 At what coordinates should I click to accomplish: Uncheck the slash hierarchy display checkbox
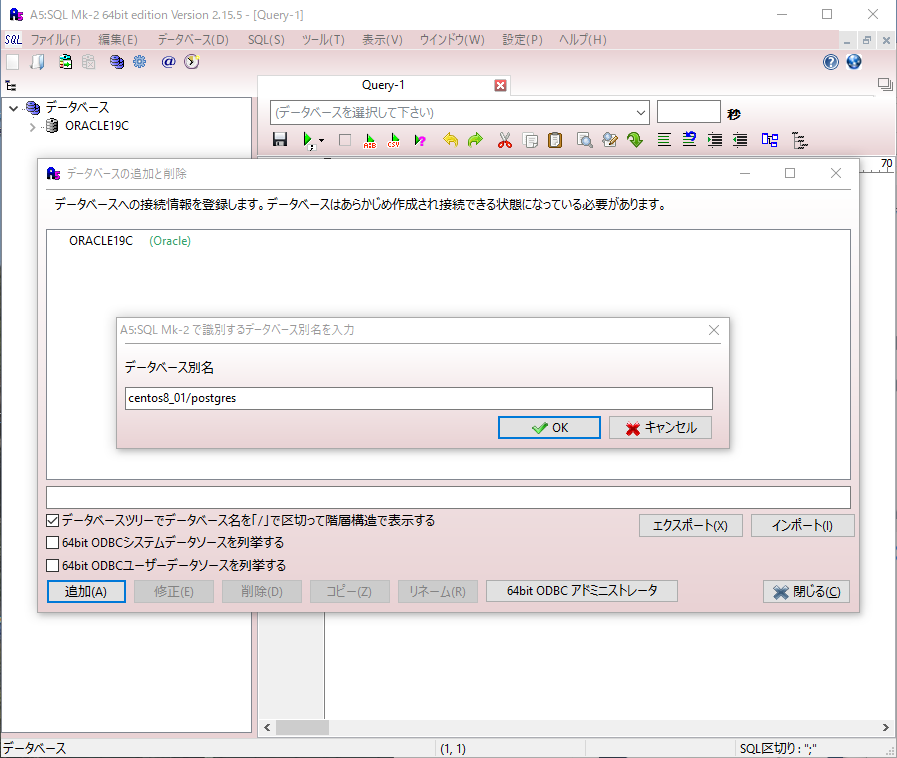tap(53, 521)
